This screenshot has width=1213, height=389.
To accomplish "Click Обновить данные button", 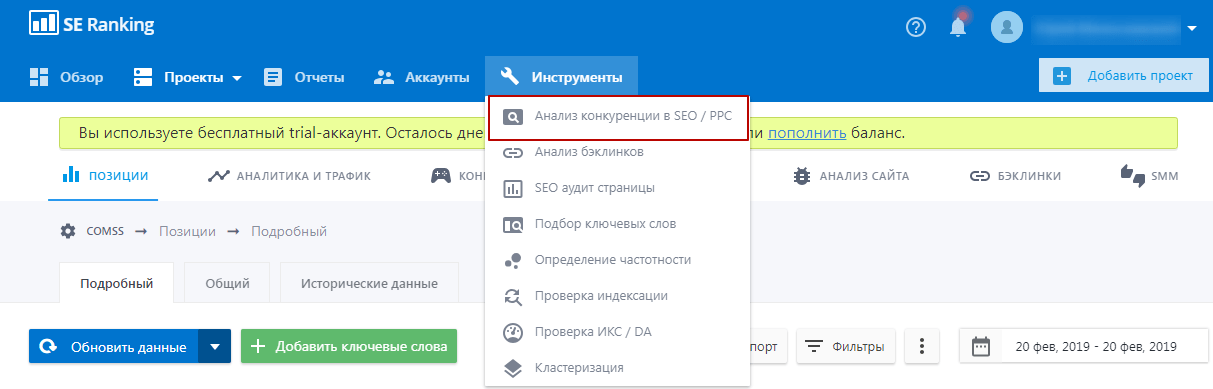I will (114, 347).
